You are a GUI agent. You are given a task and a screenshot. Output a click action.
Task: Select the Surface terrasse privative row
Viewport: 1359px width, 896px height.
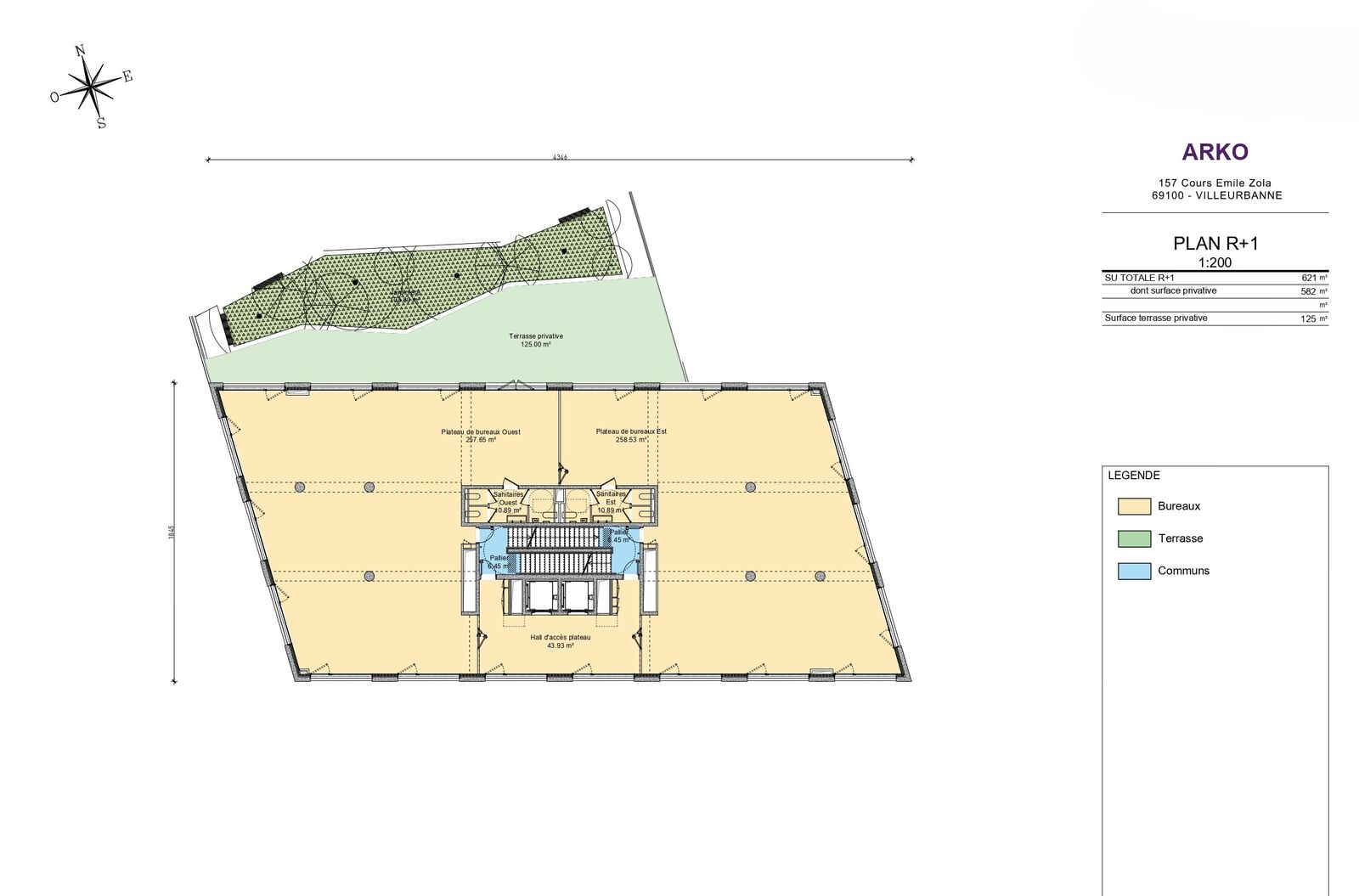click(x=1215, y=318)
